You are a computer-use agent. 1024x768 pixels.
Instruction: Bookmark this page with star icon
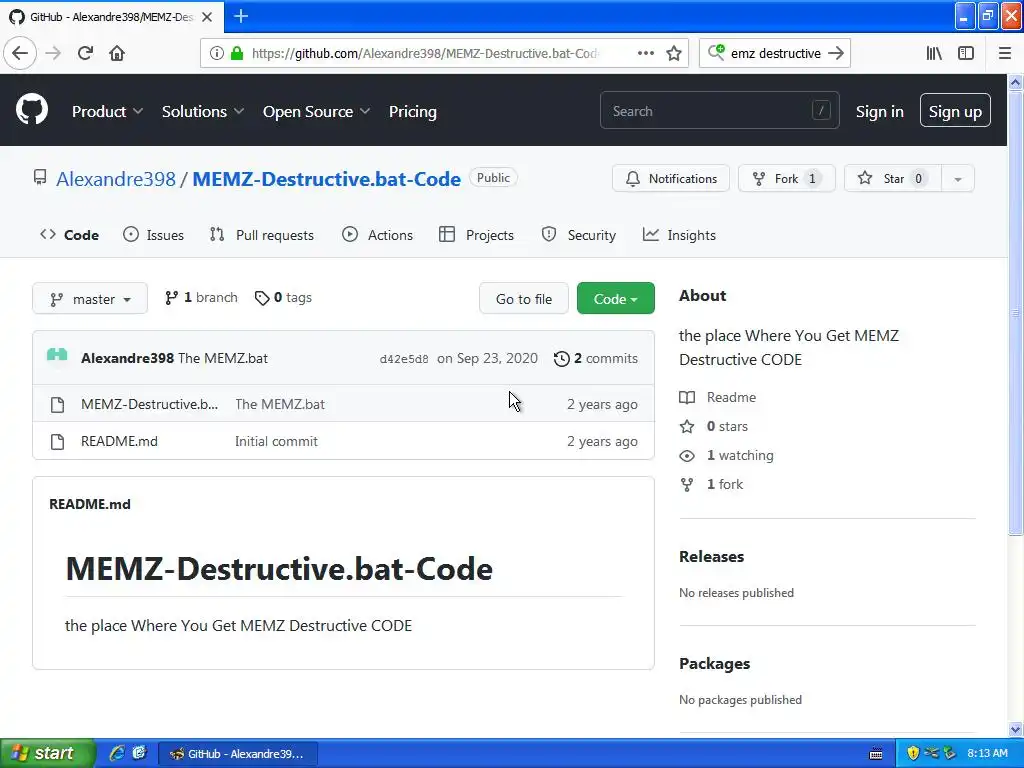(x=674, y=53)
